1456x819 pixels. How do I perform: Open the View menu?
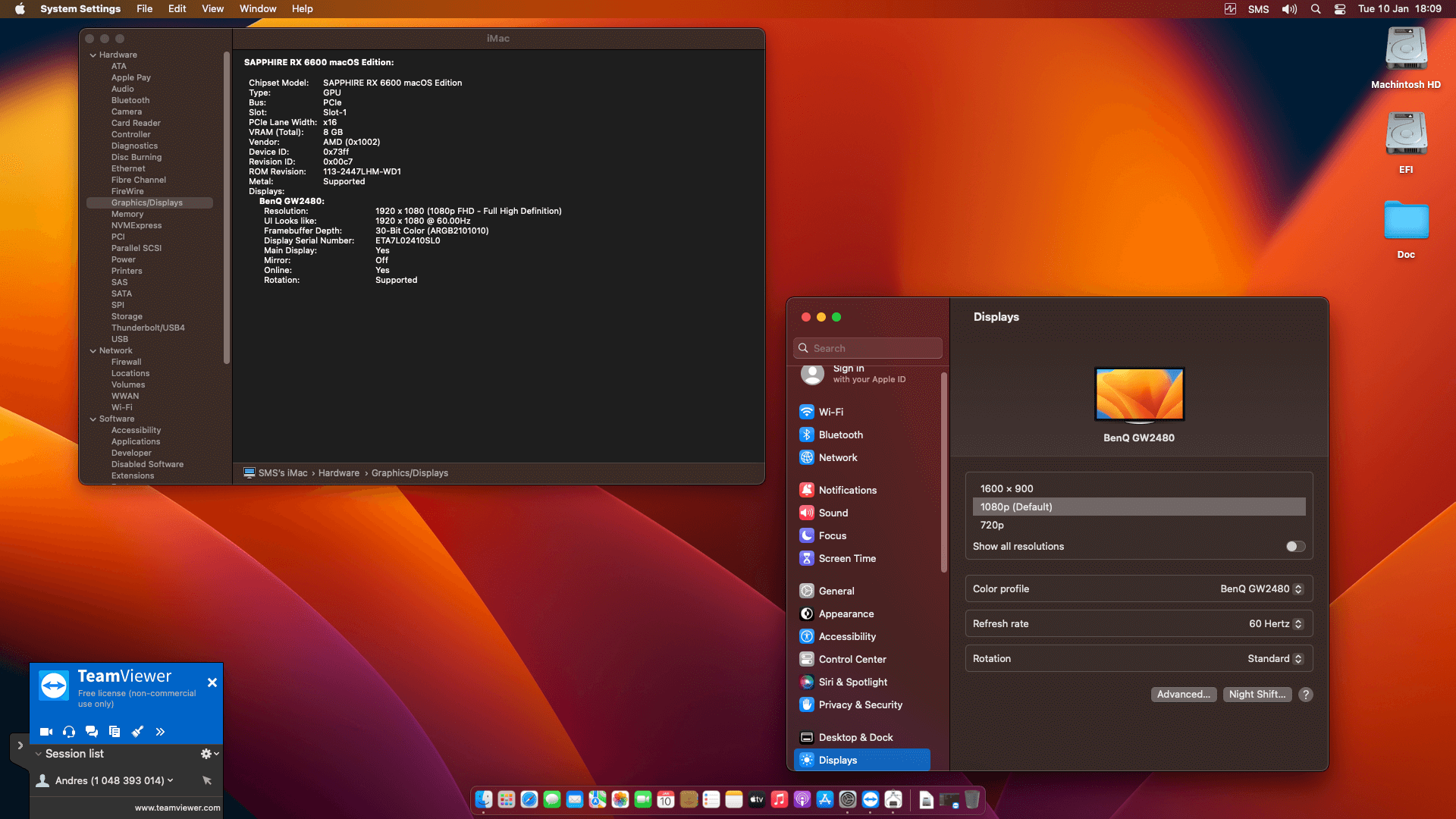pos(212,9)
